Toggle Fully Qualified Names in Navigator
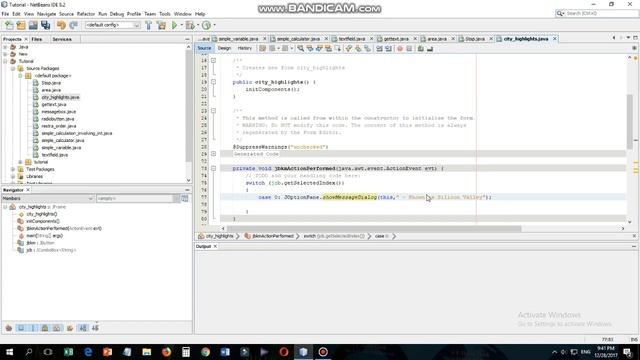This screenshot has width=640, height=360. tap(70, 328)
